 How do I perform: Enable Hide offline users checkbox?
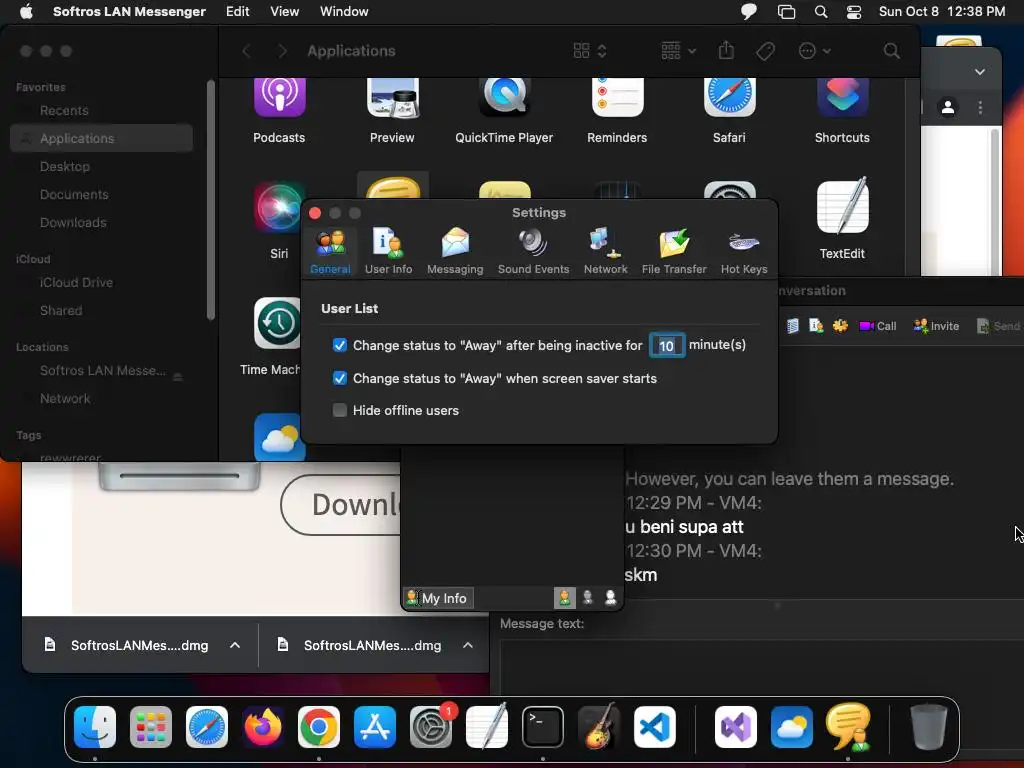pyautogui.click(x=340, y=410)
